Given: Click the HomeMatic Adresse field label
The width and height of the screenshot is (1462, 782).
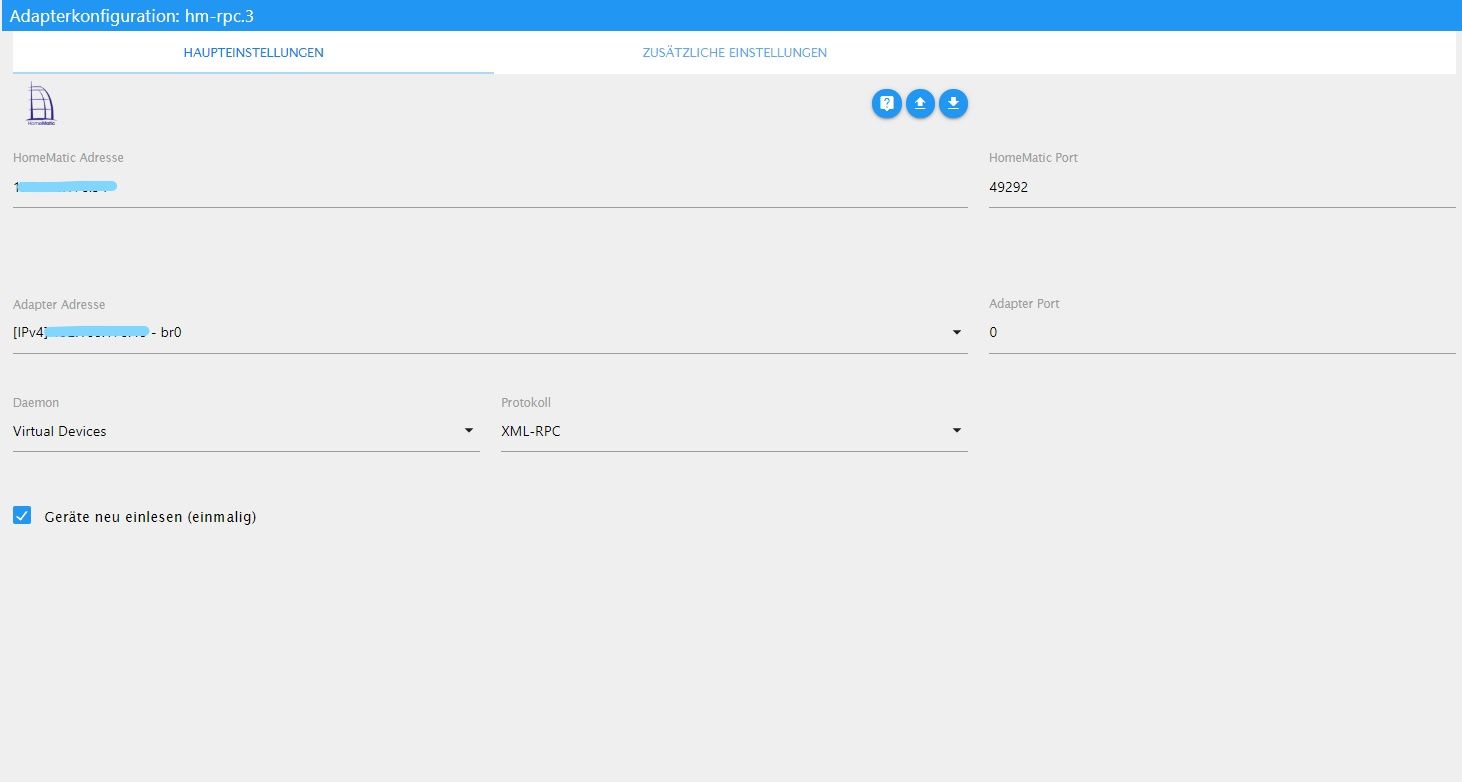Looking at the screenshot, I should pos(68,158).
